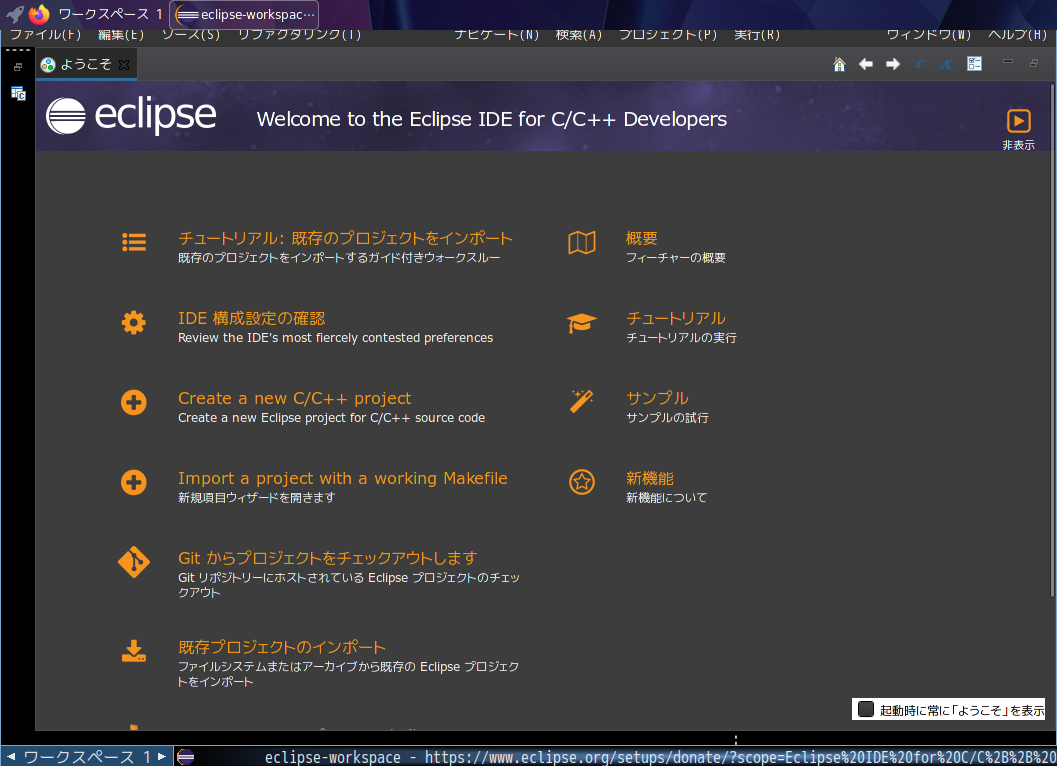Screen dimensions: 1057x766
Task: Click the download icon for 既存プロジェクトのインポート
Action: 133,651
